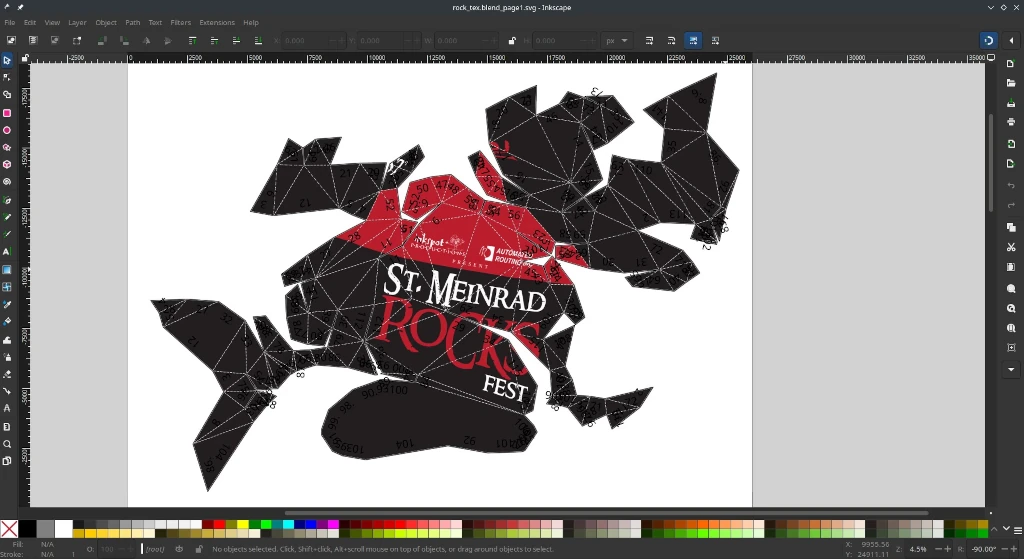
Task: Select the Gradient tool
Action: coord(7,269)
